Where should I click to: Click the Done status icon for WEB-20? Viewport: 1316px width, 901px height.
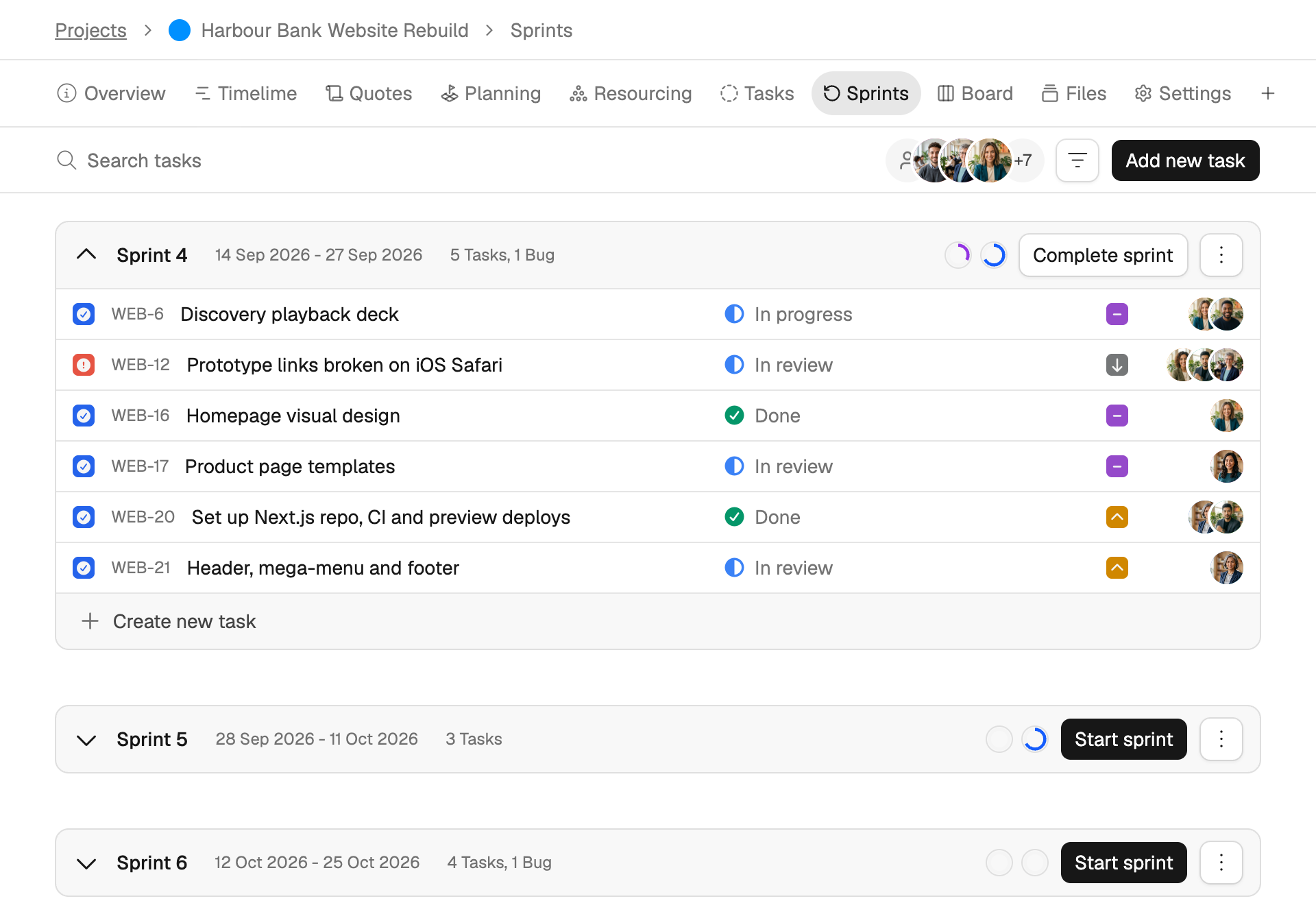coord(734,517)
